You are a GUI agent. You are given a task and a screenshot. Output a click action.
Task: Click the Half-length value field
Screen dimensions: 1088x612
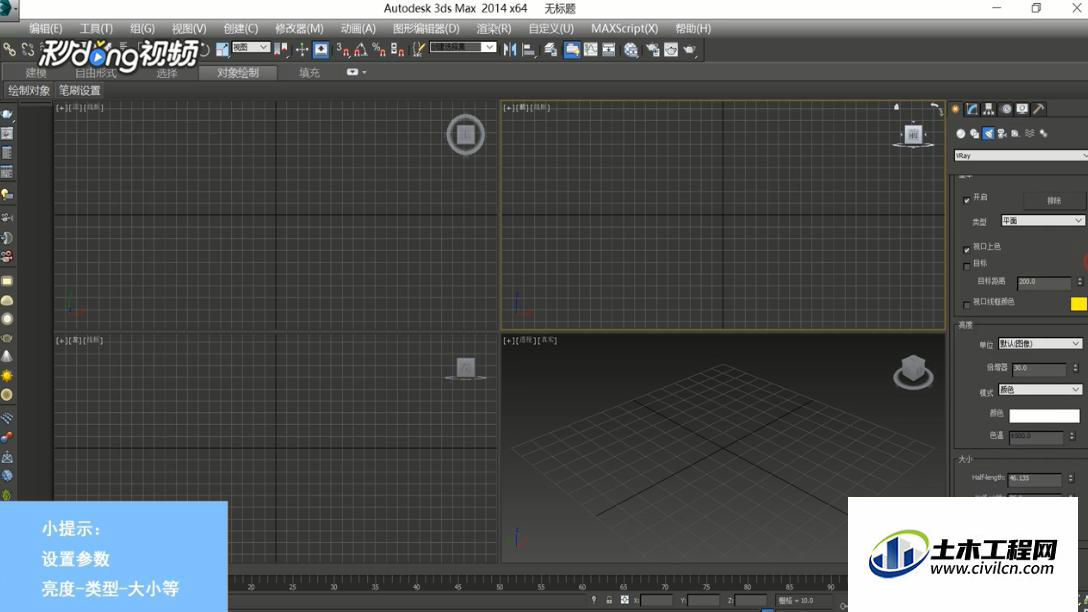click(1035, 479)
